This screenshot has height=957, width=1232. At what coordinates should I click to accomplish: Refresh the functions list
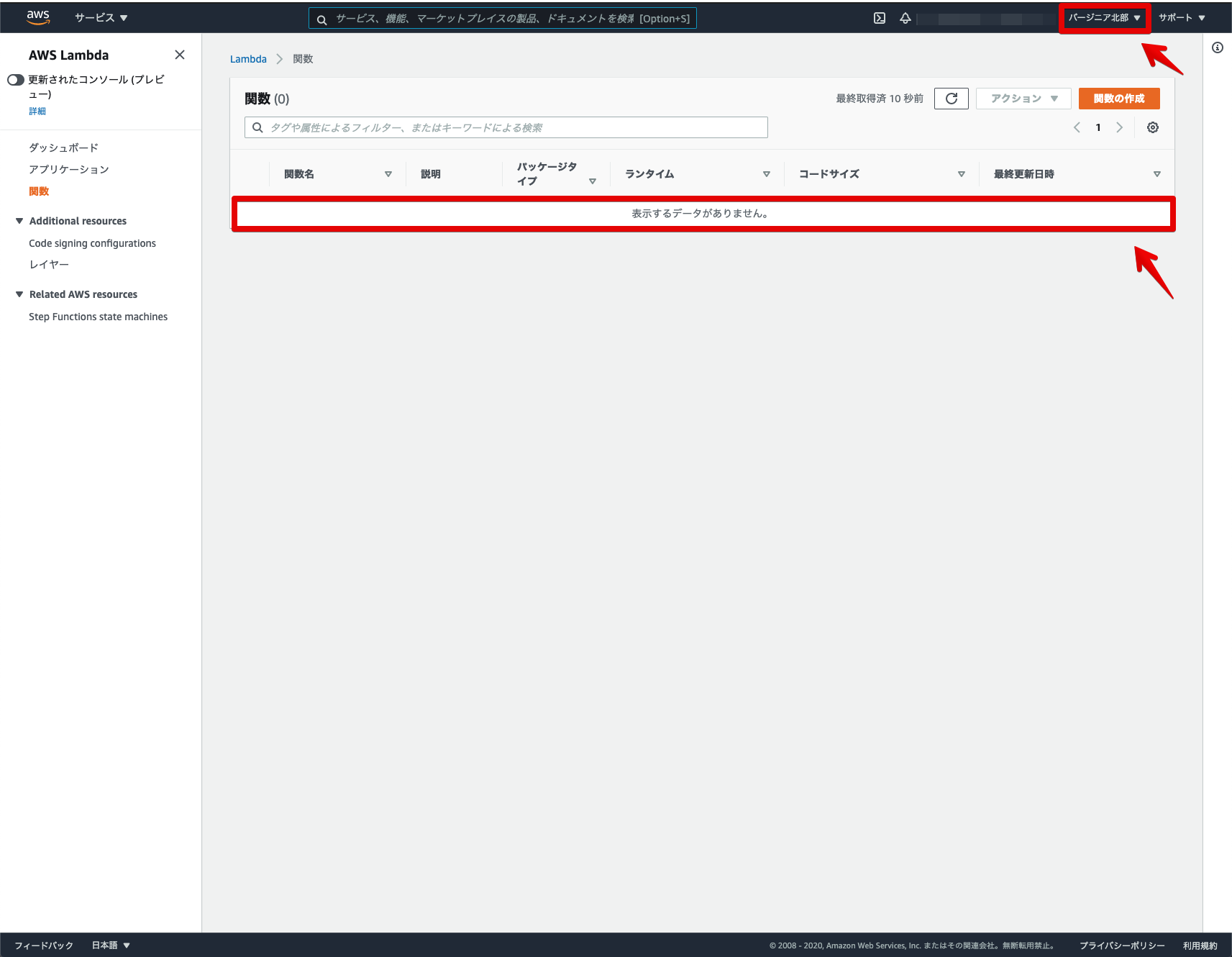click(952, 99)
